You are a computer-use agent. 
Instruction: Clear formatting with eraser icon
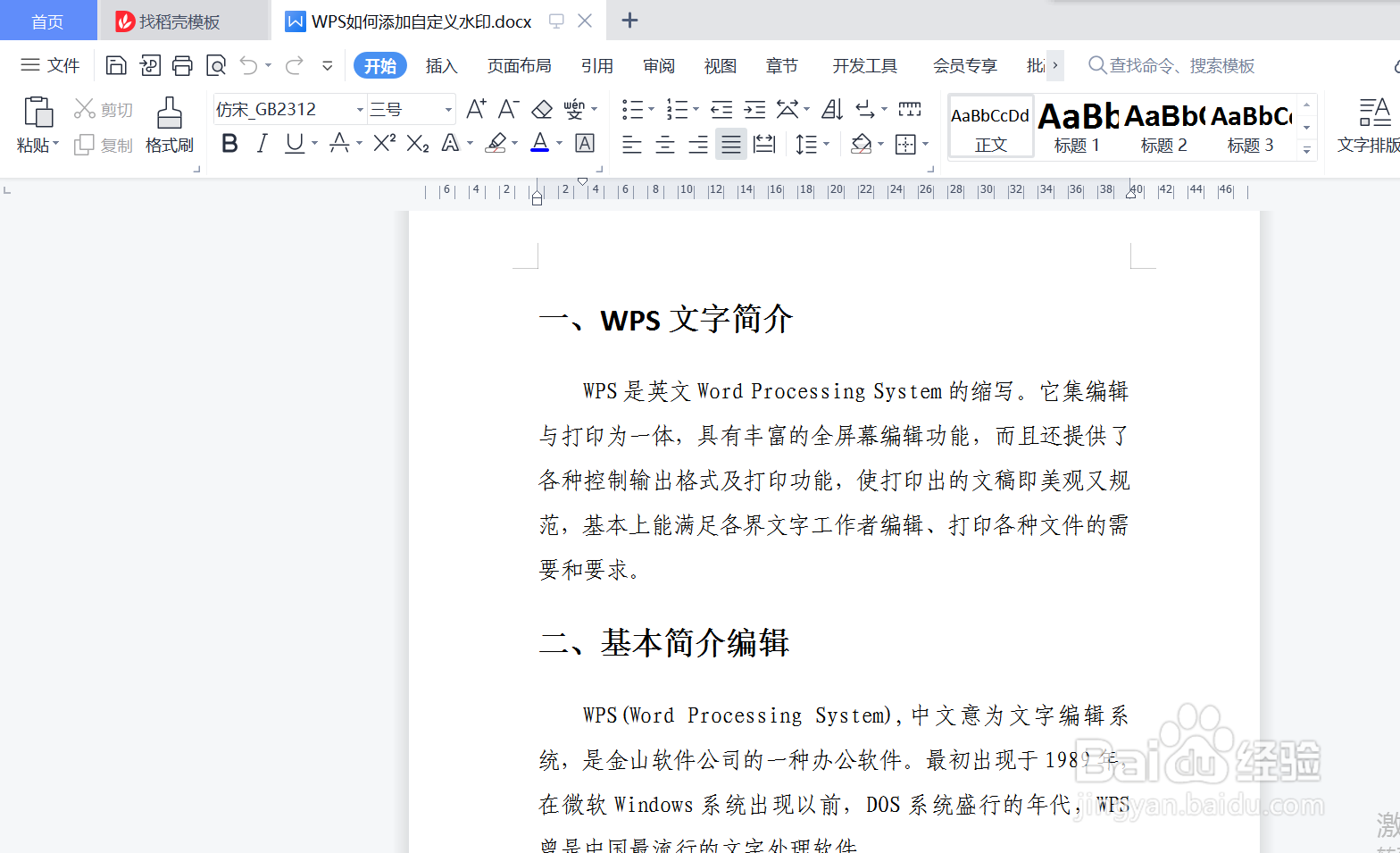(542, 109)
